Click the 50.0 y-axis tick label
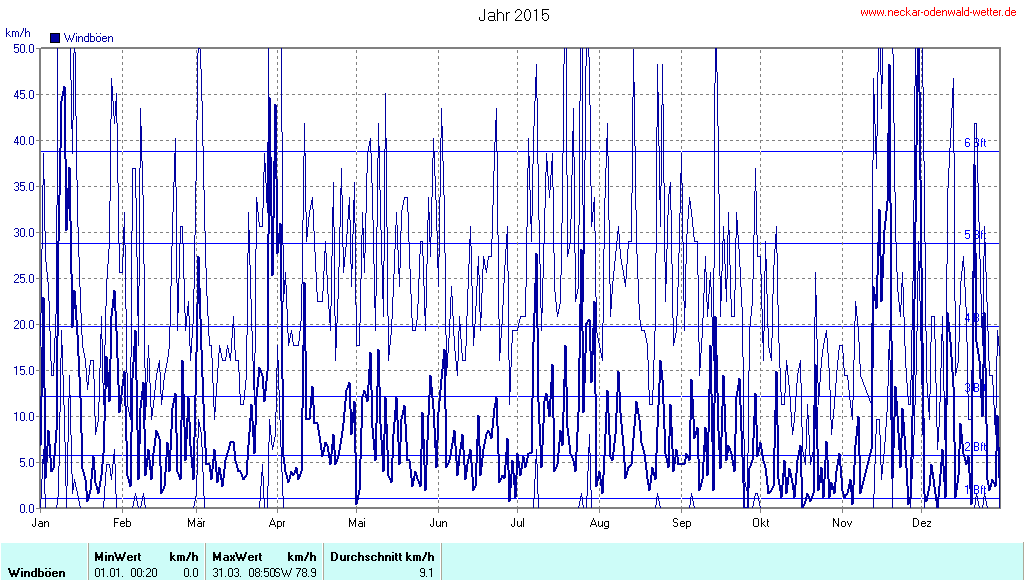 (x=23, y=48)
